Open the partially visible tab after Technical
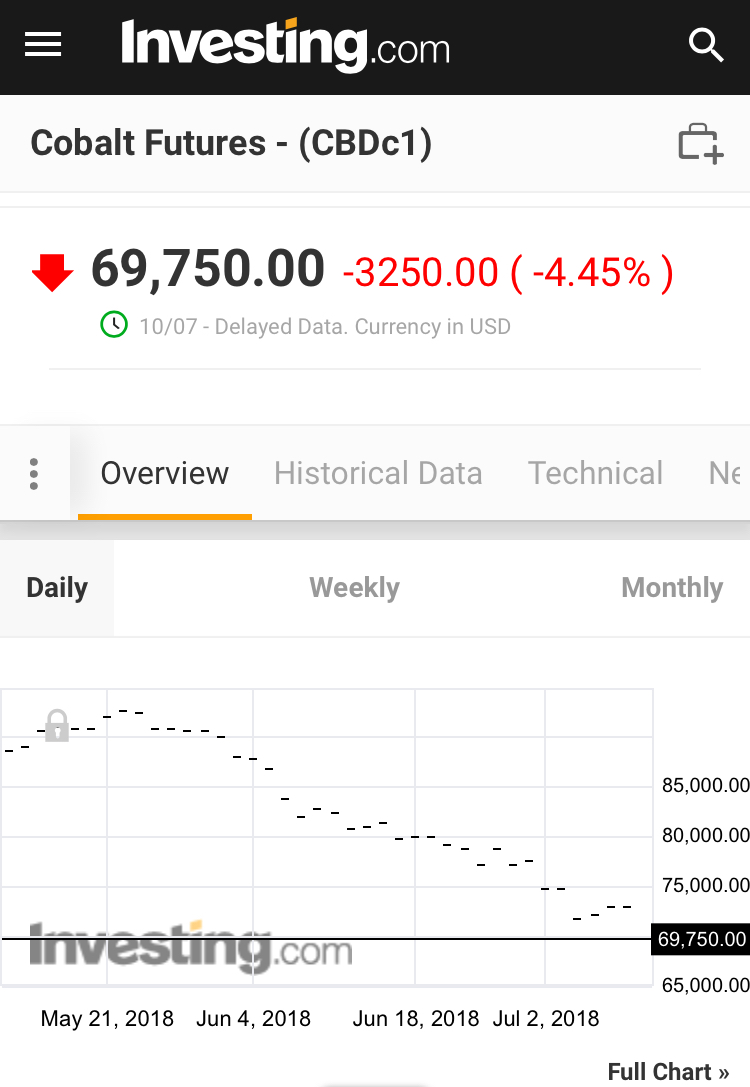750x1087 pixels. tap(726, 473)
